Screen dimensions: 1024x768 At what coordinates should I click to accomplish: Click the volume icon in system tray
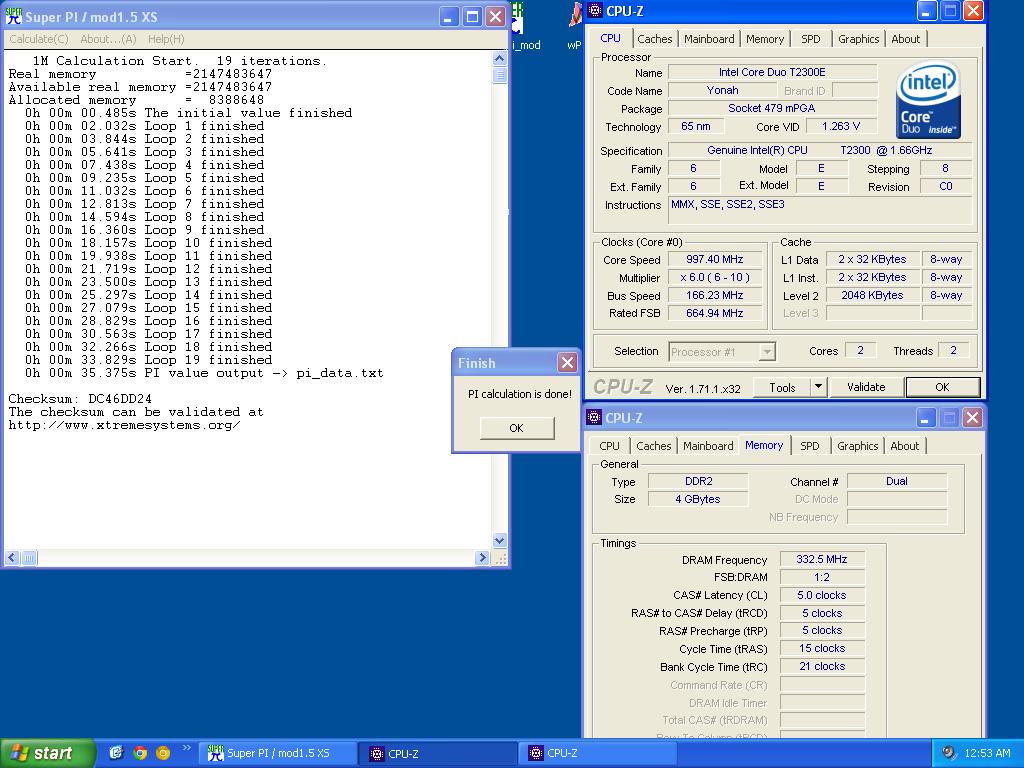point(950,752)
